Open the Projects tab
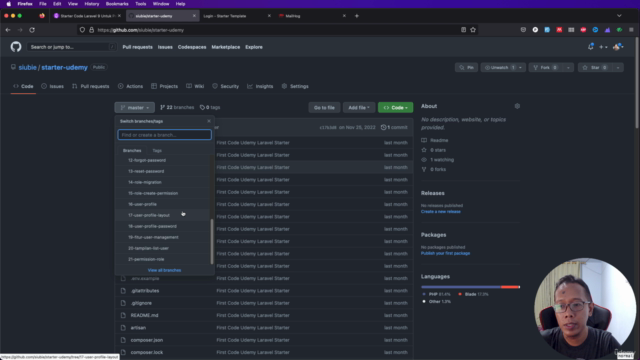The height and width of the screenshot is (360, 640). pos(164,86)
